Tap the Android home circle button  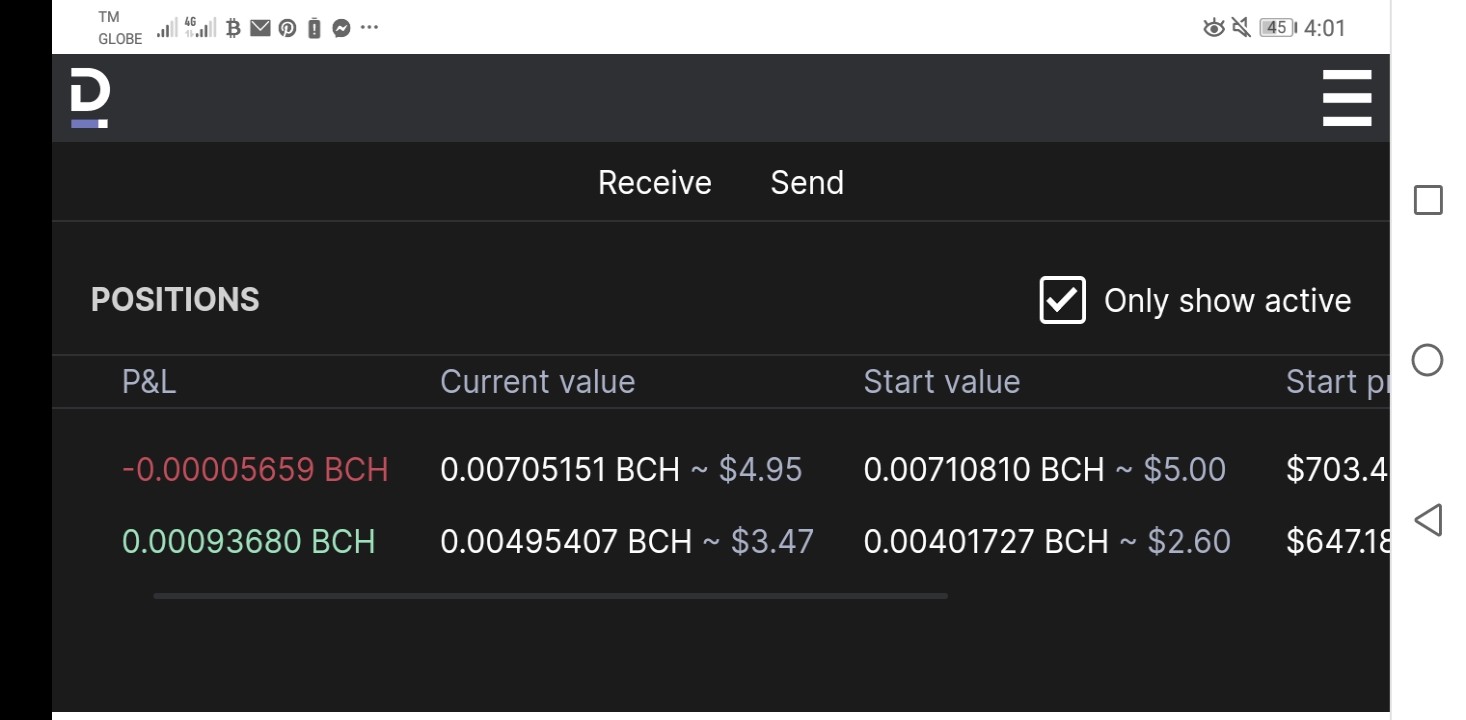pyautogui.click(x=1427, y=360)
